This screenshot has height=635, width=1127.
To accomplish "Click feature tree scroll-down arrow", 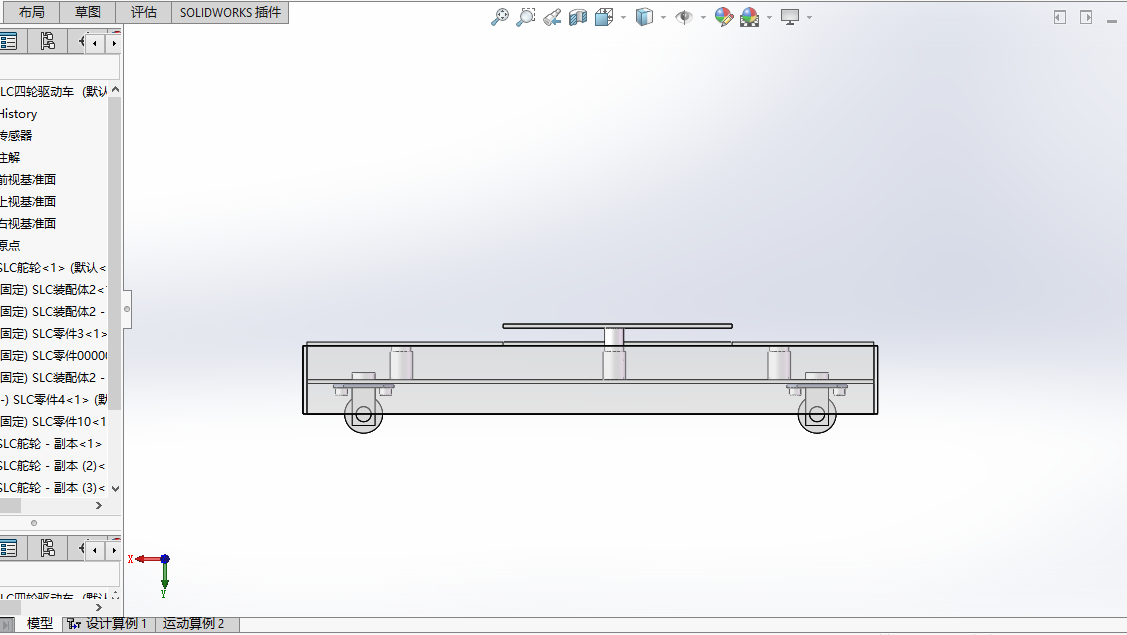I will 115,488.
